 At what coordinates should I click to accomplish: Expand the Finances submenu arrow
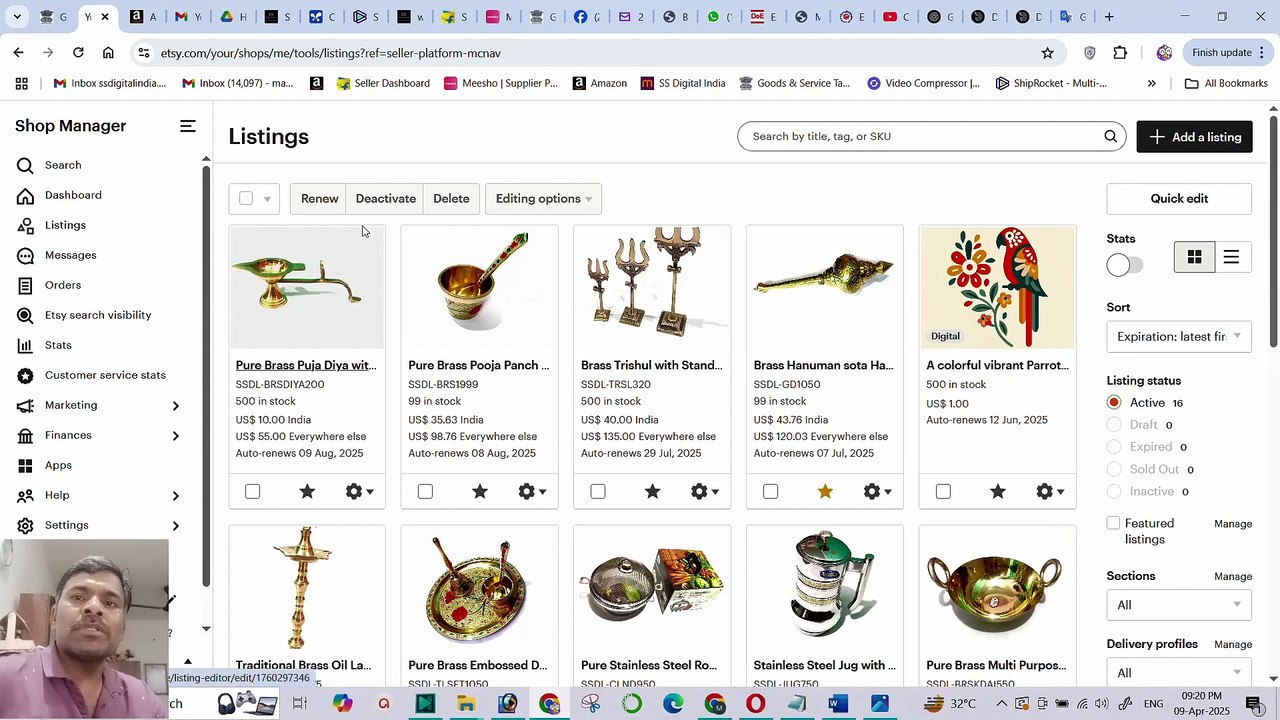coord(176,435)
